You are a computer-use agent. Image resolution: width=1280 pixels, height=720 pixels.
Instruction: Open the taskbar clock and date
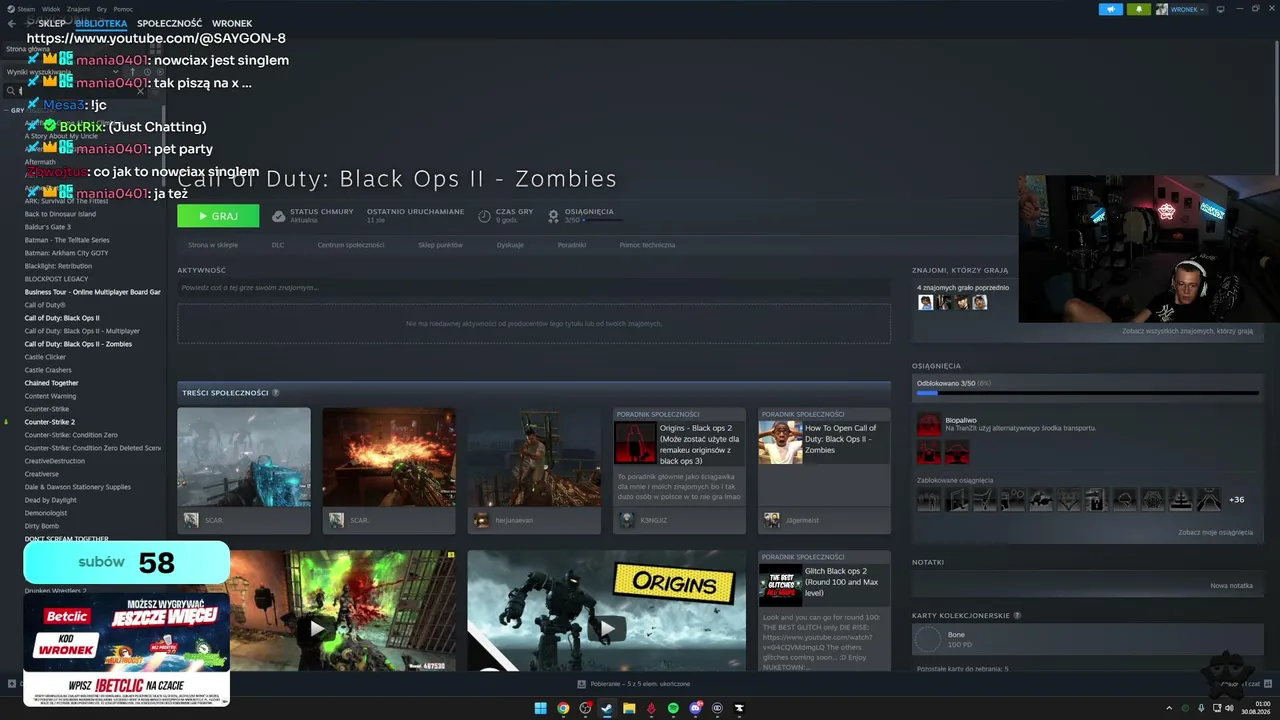pyautogui.click(x=1255, y=708)
